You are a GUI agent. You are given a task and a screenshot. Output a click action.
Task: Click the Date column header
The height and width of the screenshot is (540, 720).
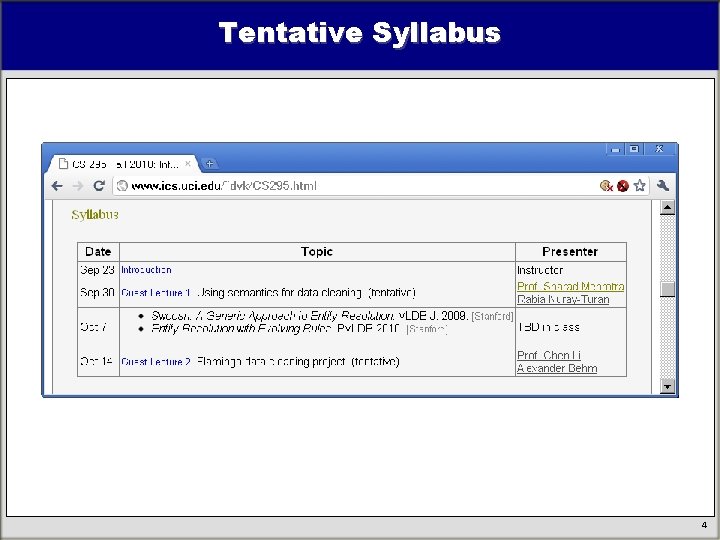[x=98, y=252]
